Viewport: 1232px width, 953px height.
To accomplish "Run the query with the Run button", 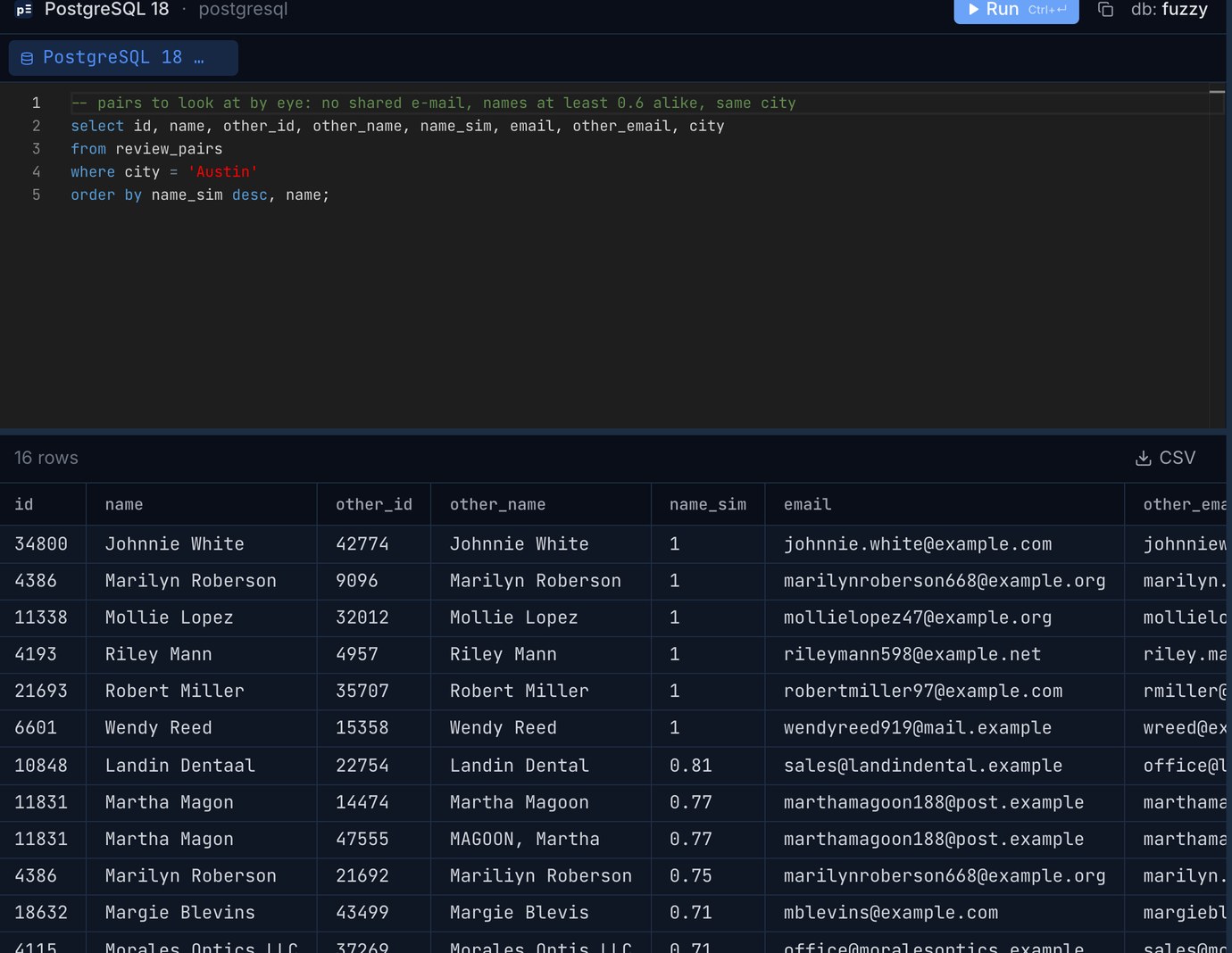I will pos(1016,10).
